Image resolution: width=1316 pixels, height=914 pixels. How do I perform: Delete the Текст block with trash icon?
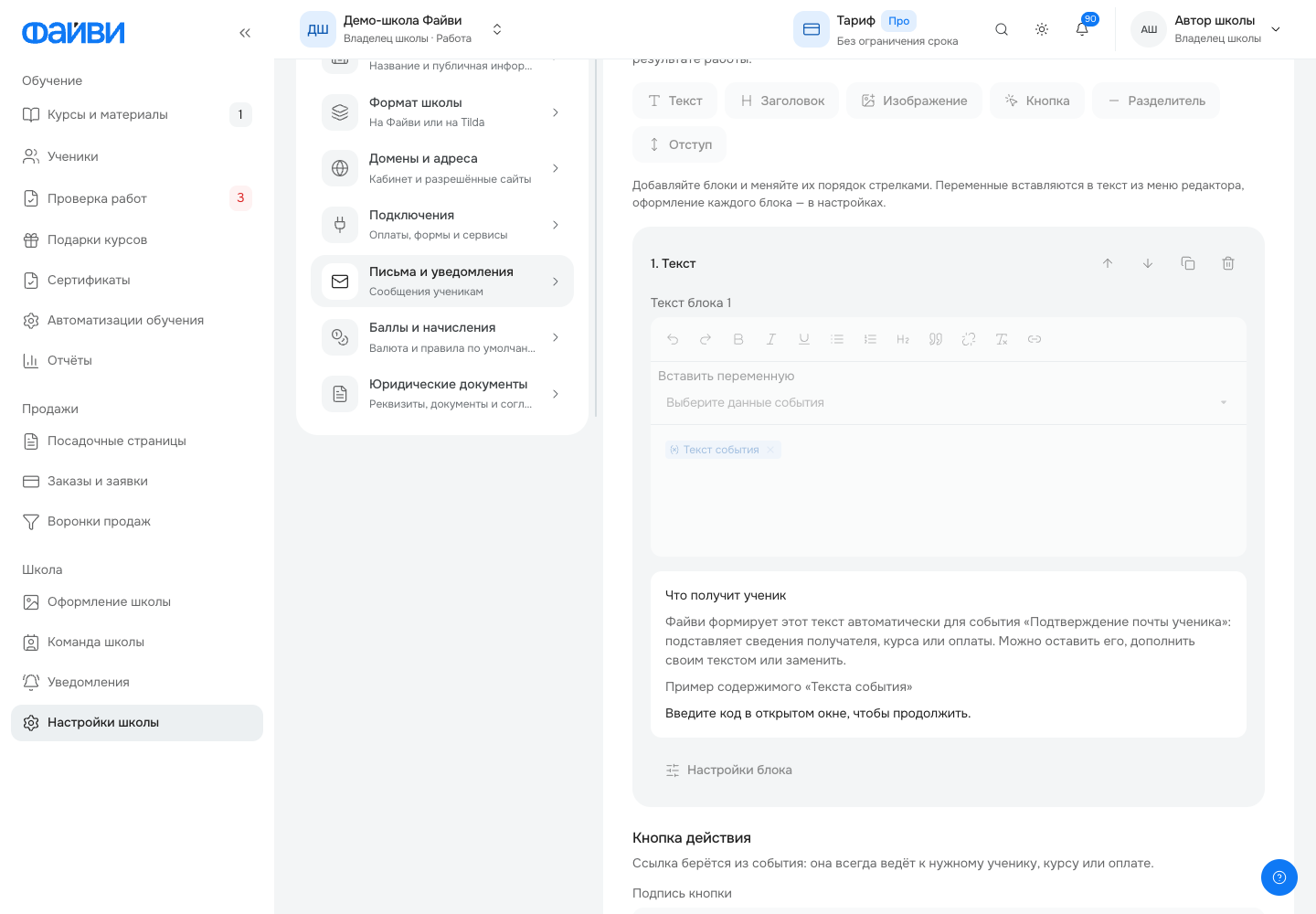click(1228, 263)
